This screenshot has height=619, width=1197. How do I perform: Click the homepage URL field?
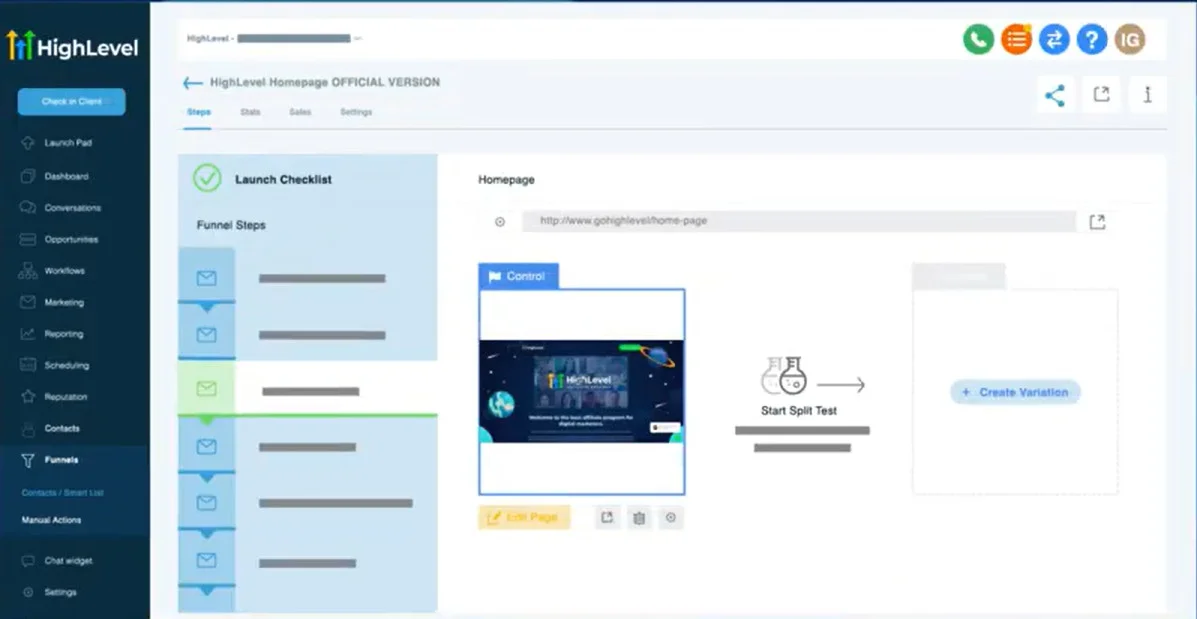pos(798,221)
